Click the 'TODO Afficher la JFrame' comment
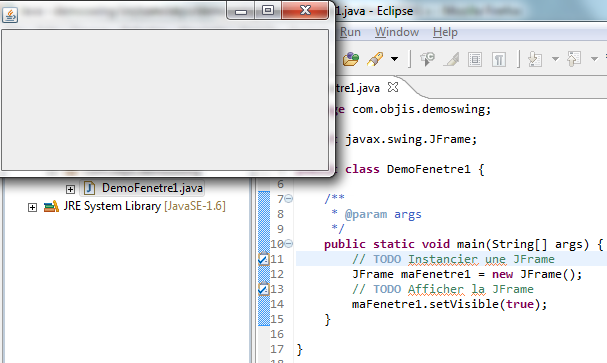Screen dimensions: 607x363 coord(453,289)
